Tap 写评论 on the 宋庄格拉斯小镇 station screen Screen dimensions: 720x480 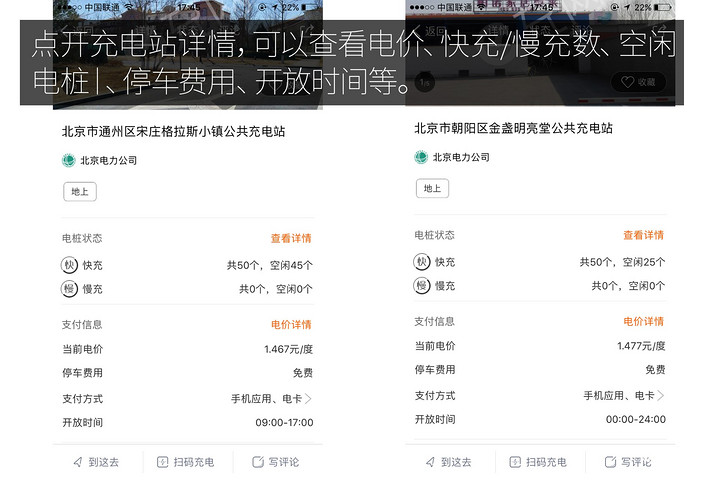pyautogui.click(x=276, y=462)
